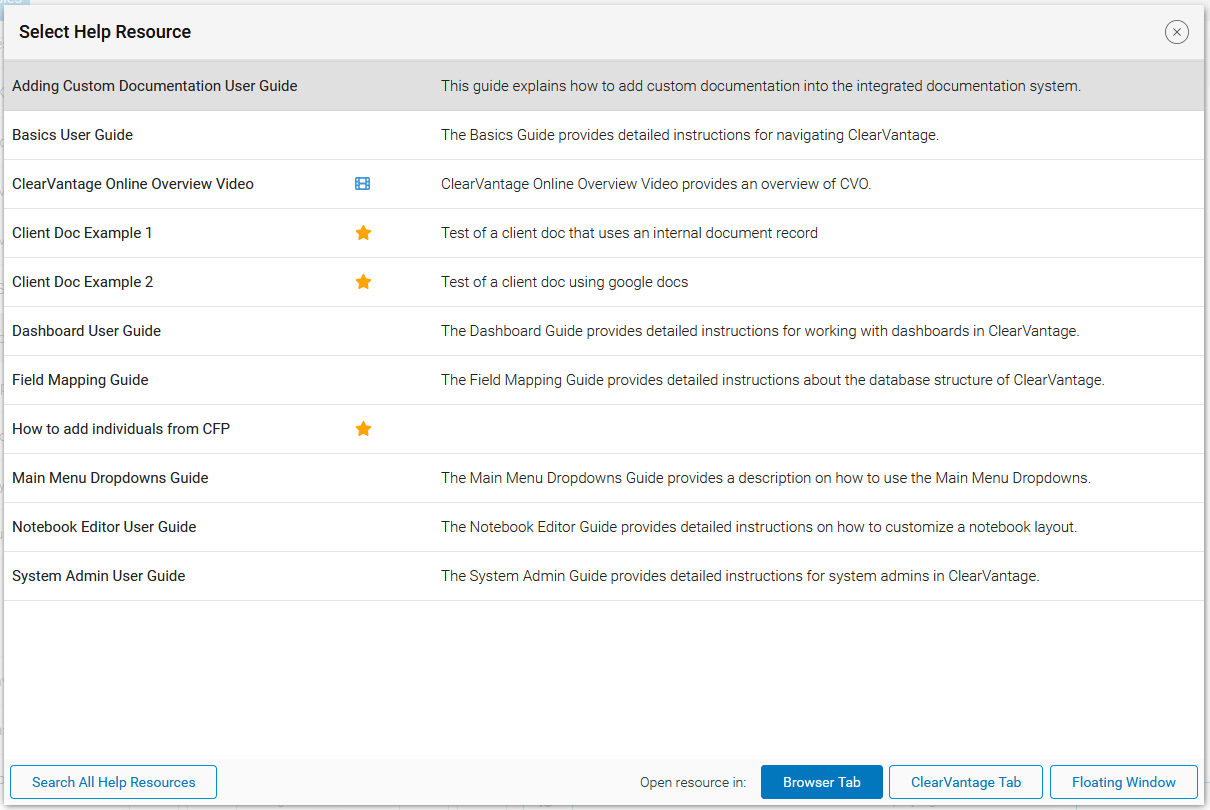
Task: Click the star next to How to add individuals from CFP
Action: click(364, 429)
